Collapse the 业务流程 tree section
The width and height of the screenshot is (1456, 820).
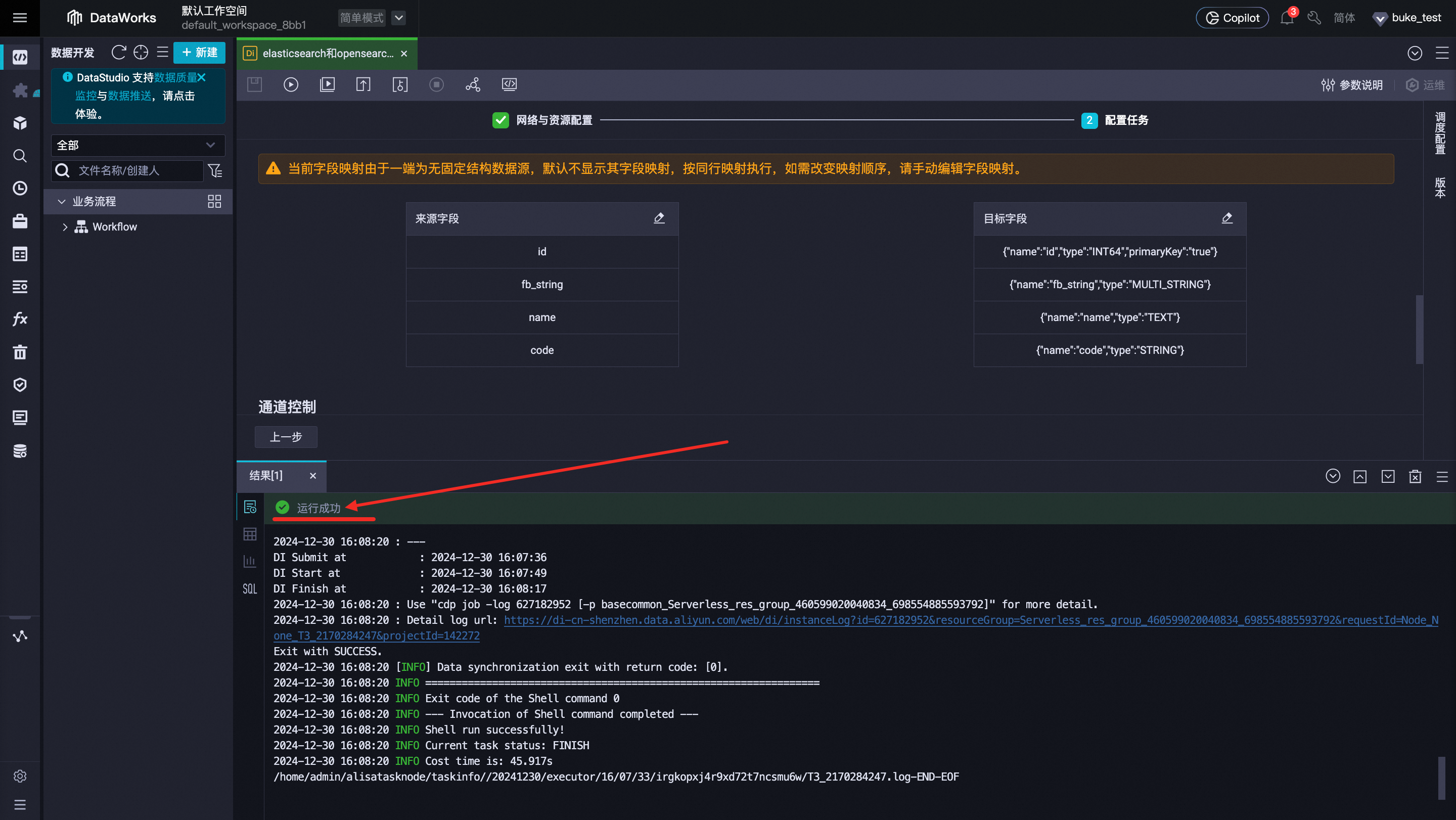tap(62, 201)
